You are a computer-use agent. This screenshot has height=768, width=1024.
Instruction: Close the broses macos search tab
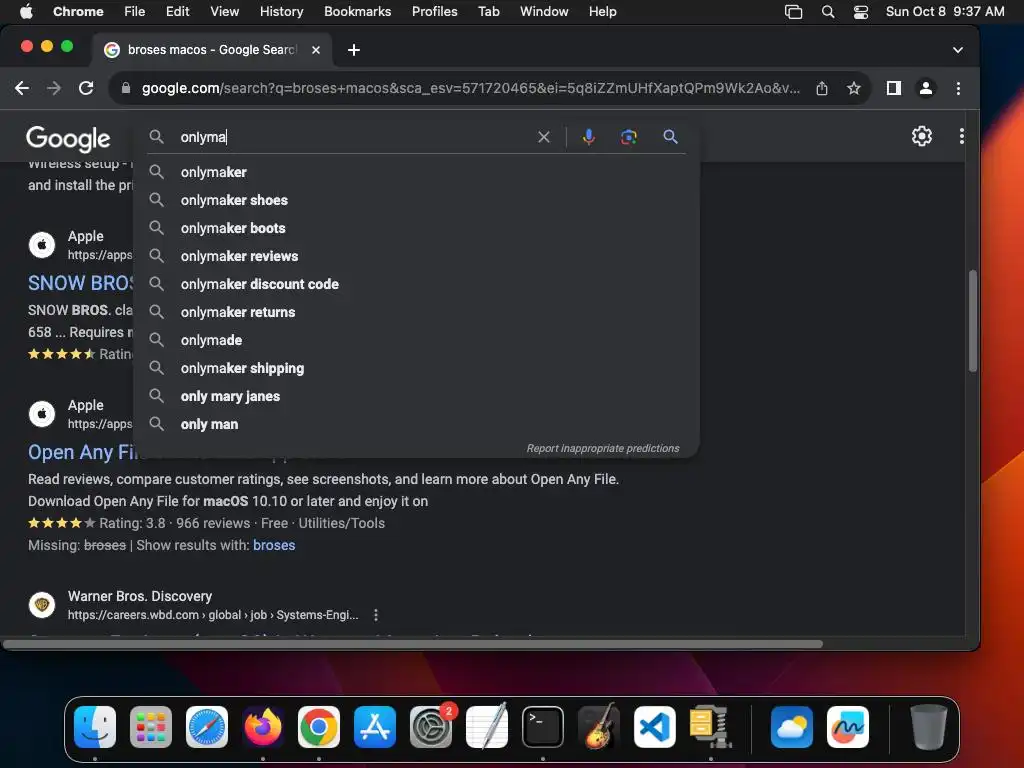pos(315,50)
